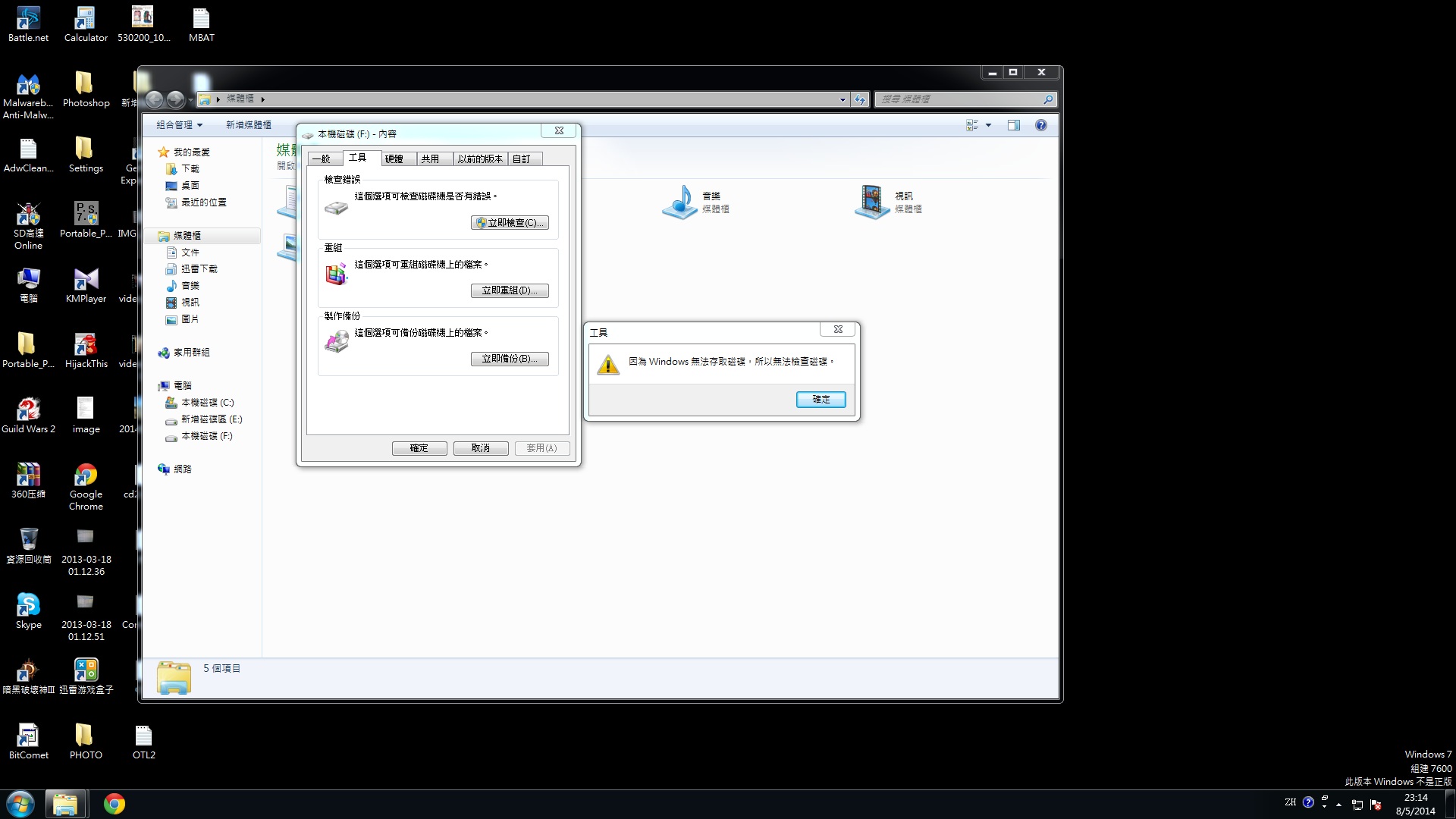This screenshot has height=819, width=1456.
Task: Open the Windows Start menu orb
Action: tap(20, 804)
